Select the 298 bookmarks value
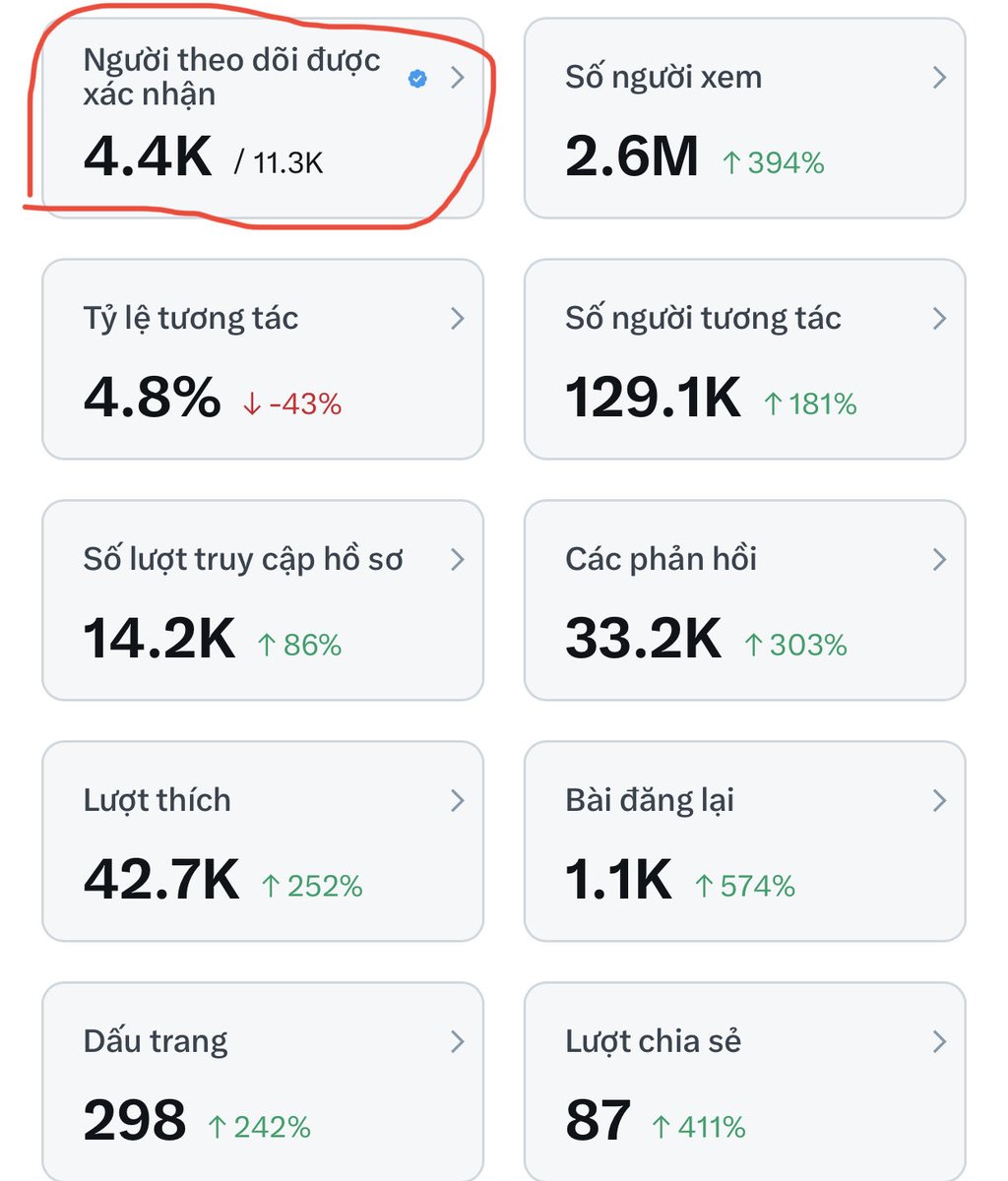Image resolution: width=1008 pixels, height=1181 pixels. point(135,1121)
